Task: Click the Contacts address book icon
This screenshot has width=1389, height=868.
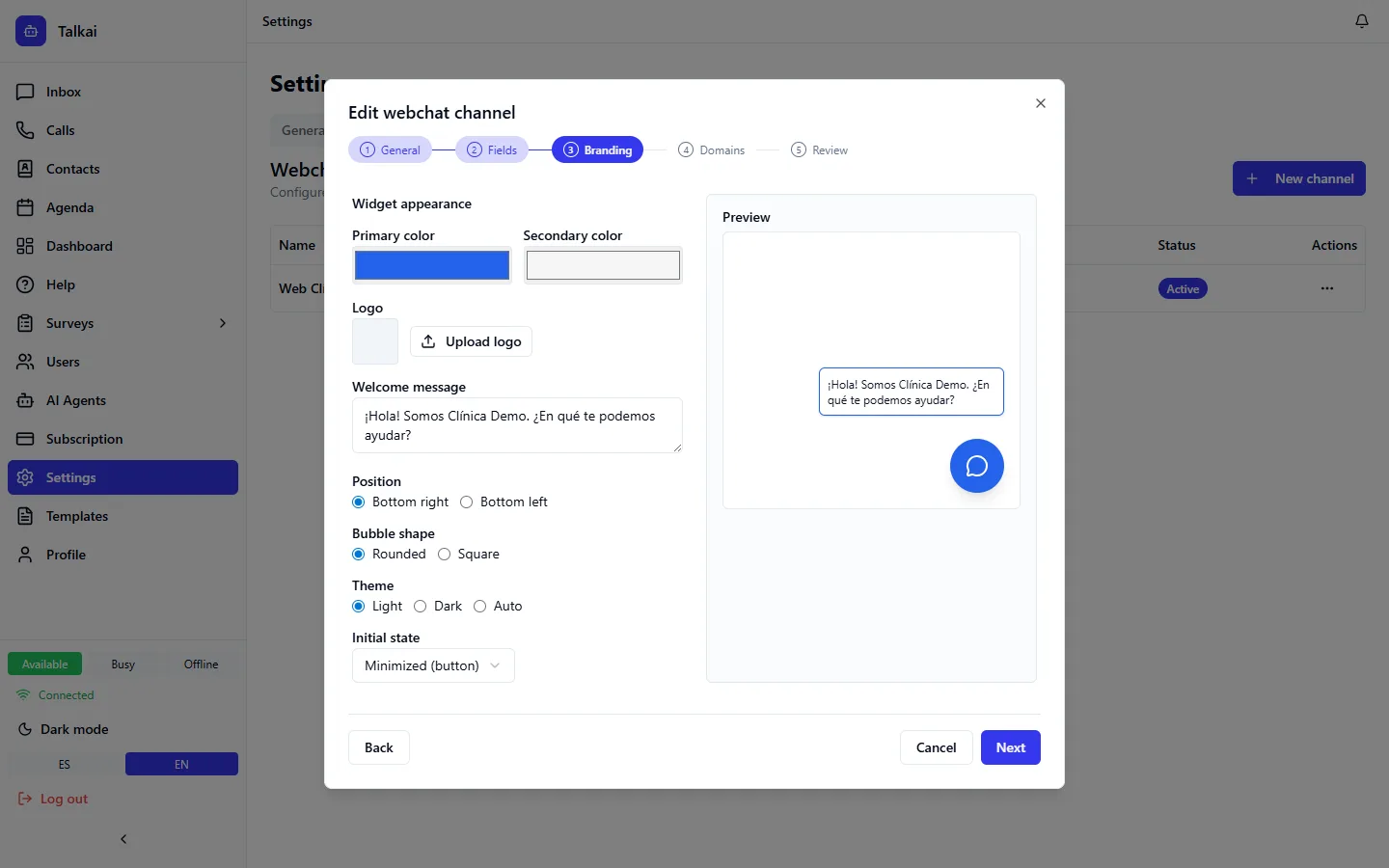Action: tap(25, 169)
